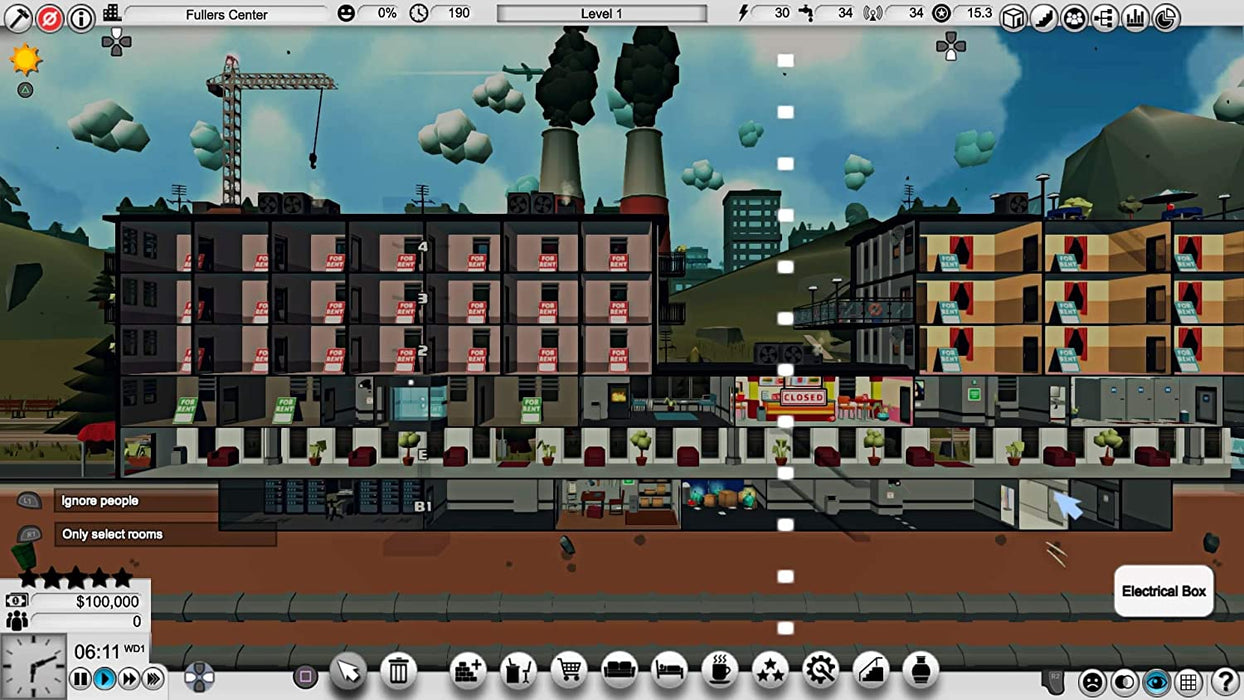The height and width of the screenshot is (700, 1244).
Task: Click the Electrical Box tooltip label
Action: 1163,591
